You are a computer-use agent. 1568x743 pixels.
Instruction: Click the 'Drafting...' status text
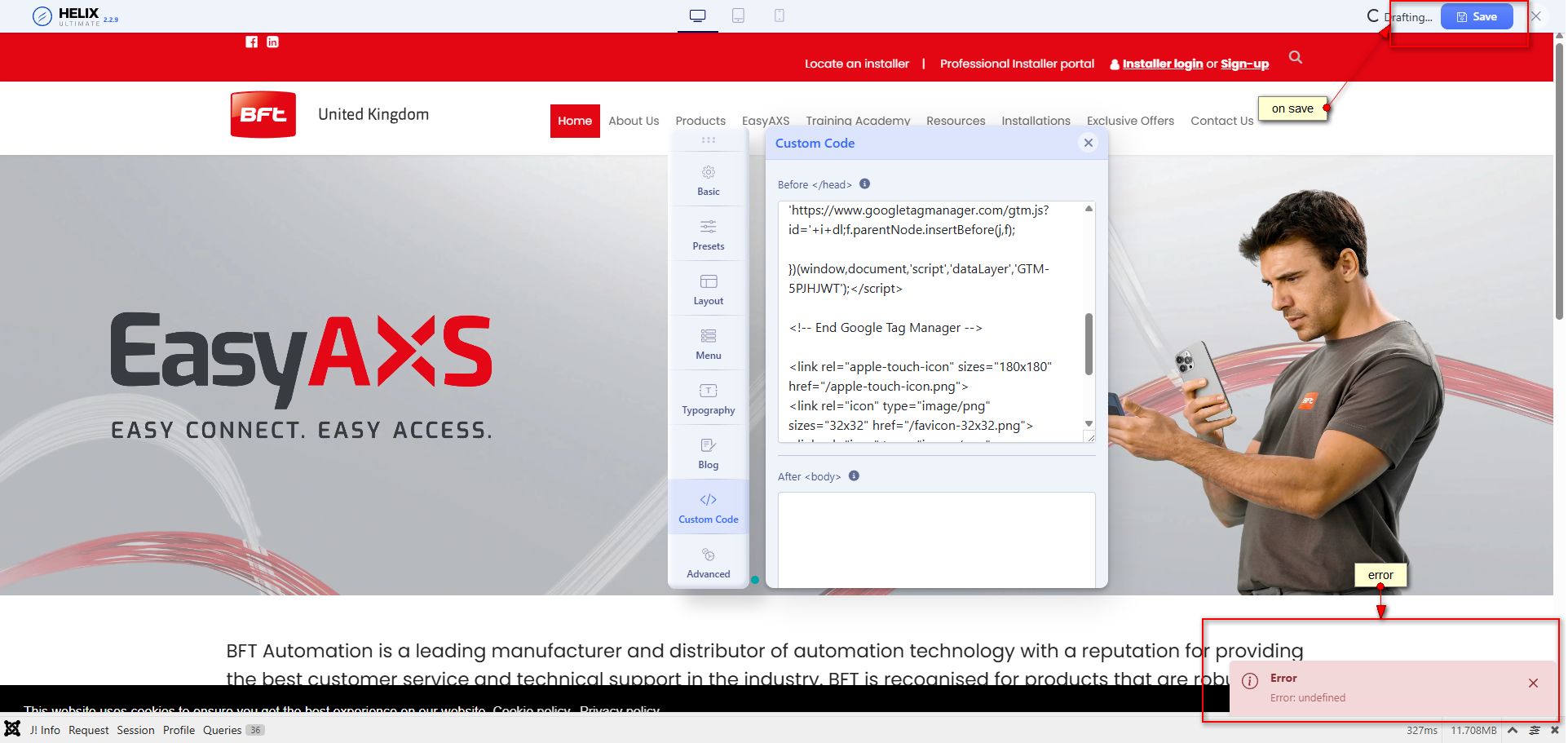1408,17
